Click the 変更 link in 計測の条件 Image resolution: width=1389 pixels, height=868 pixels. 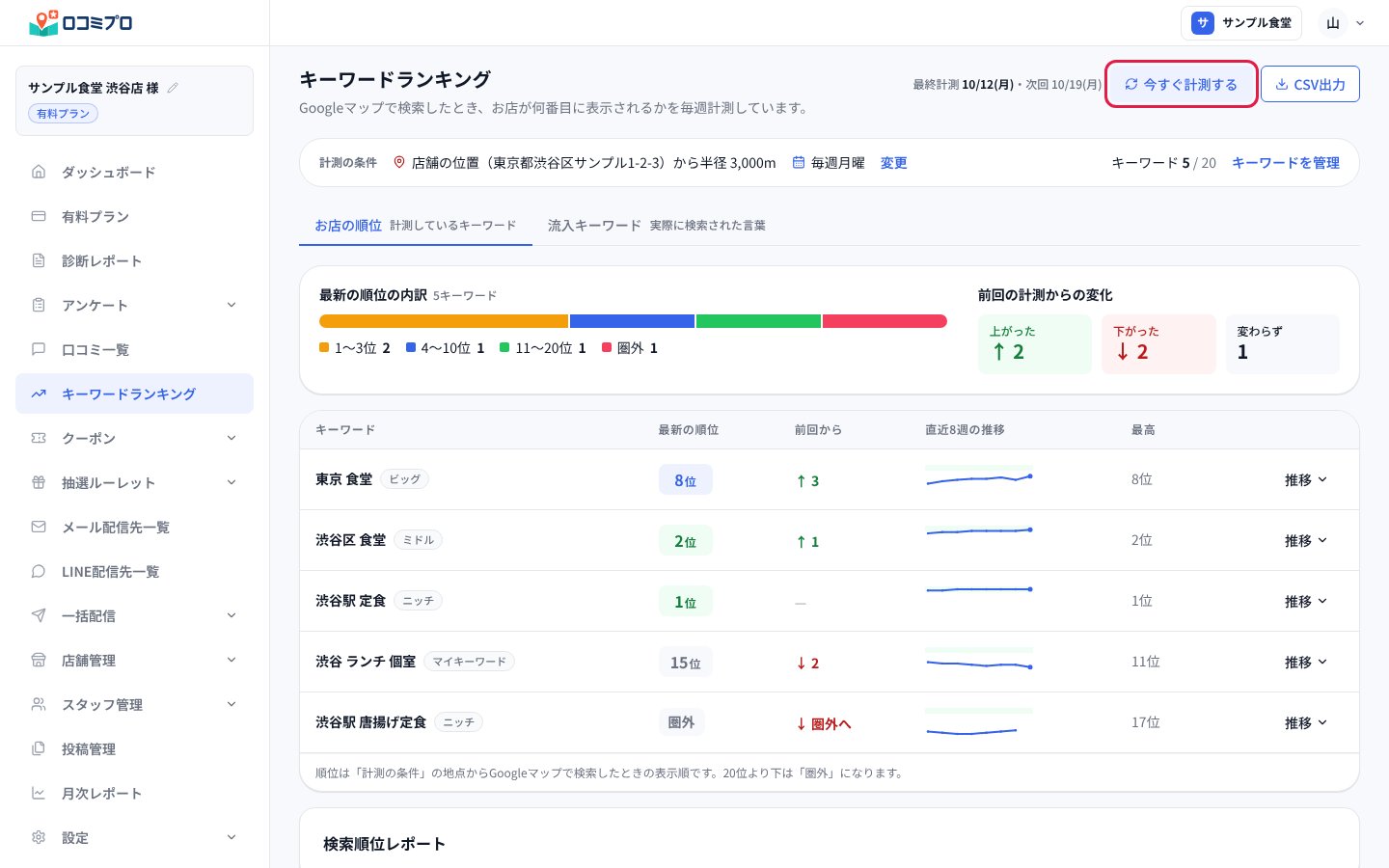pos(893,163)
